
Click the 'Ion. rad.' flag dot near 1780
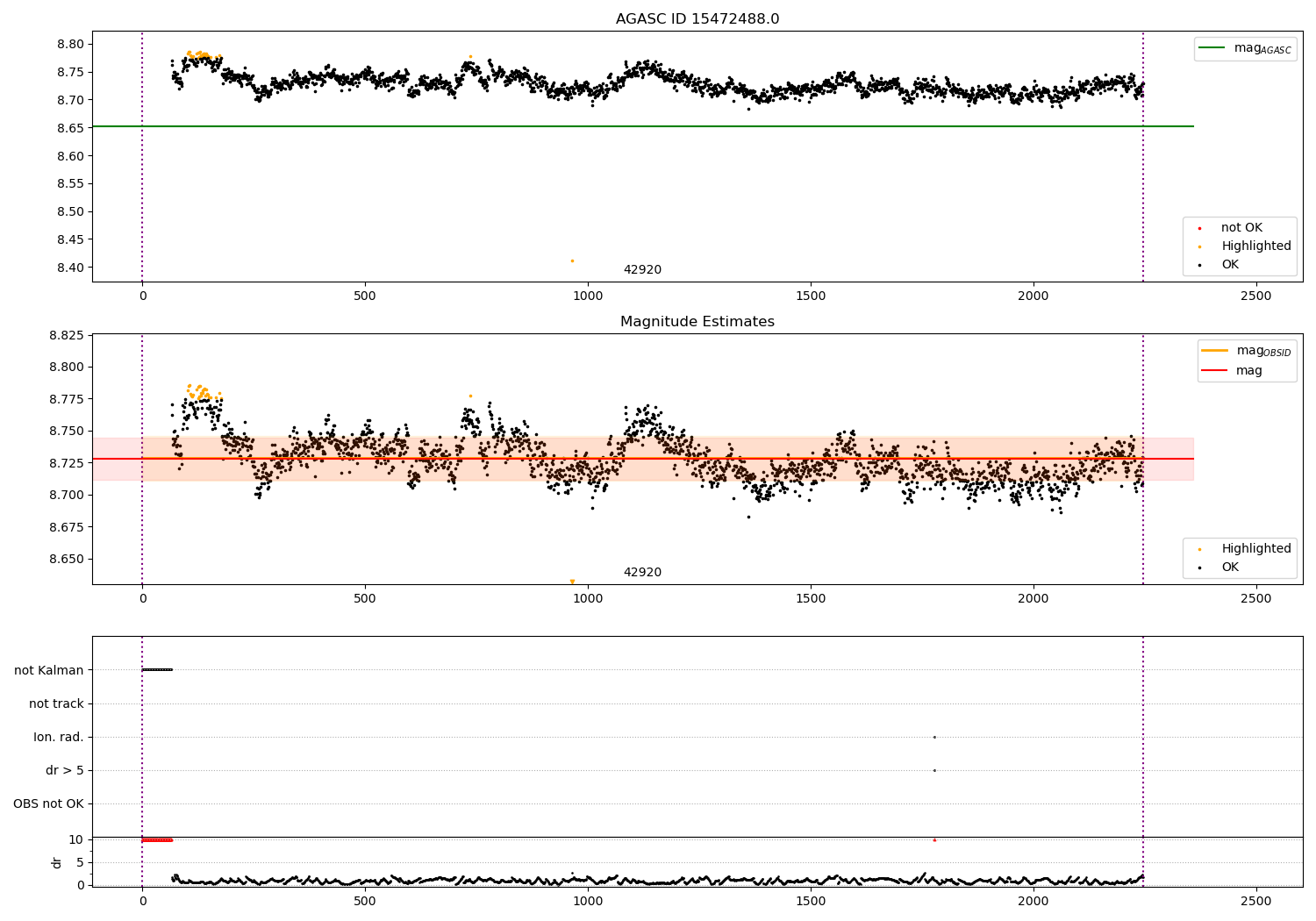click(x=934, y=737)
